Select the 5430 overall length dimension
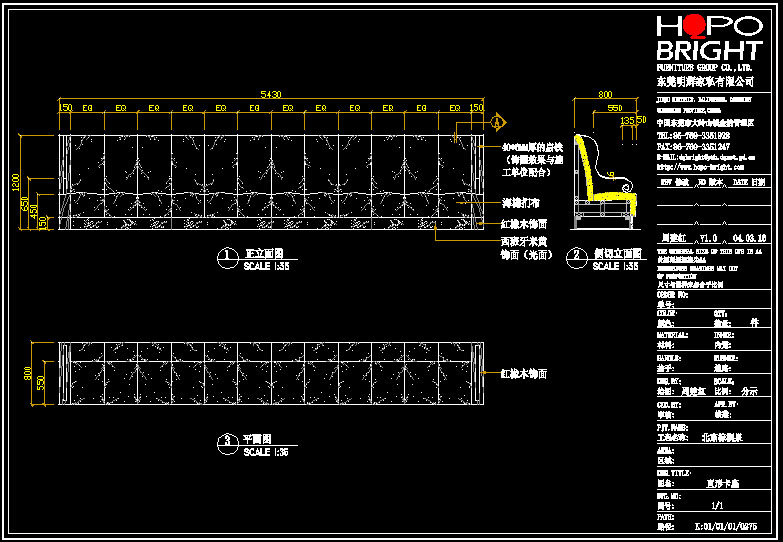This screenshot has height=542, width=783. tap(271, 94)
